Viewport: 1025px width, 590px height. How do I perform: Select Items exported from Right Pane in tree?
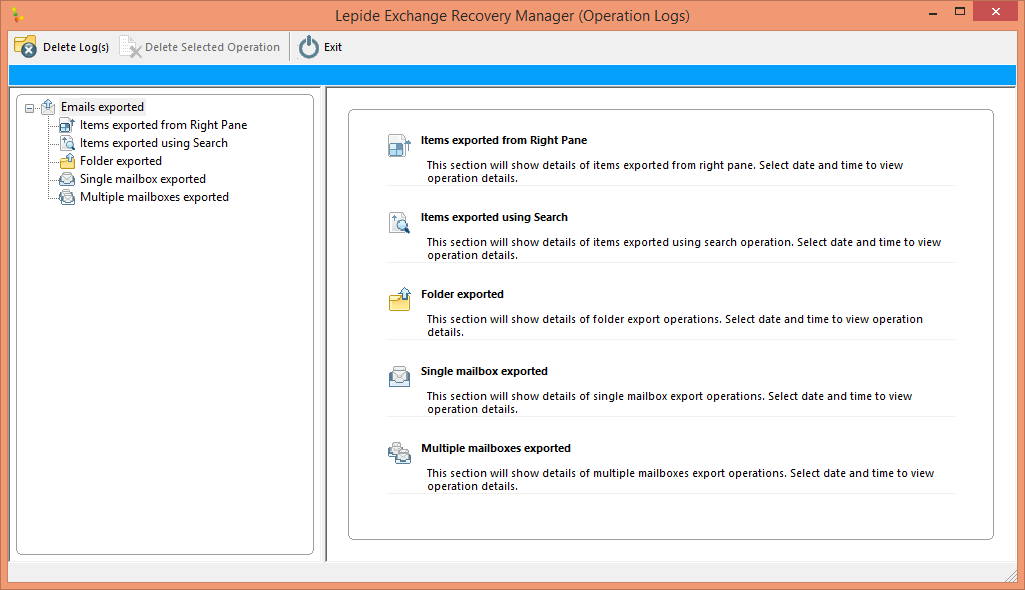pyautogui.click(x=163, y=125)
